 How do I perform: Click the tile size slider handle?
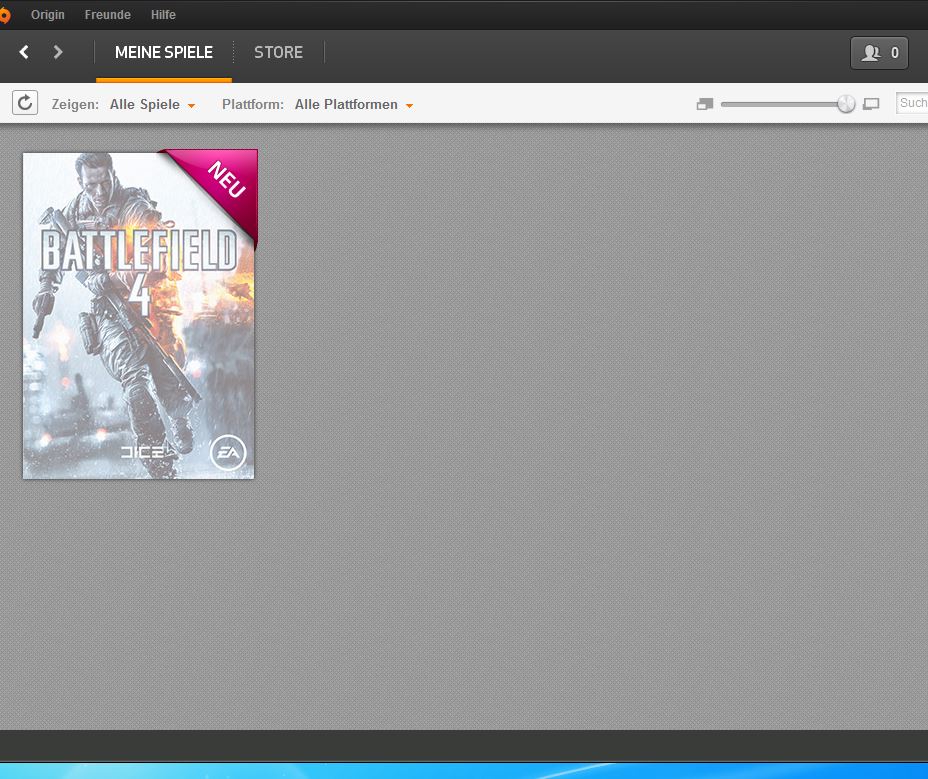(846, 104)
